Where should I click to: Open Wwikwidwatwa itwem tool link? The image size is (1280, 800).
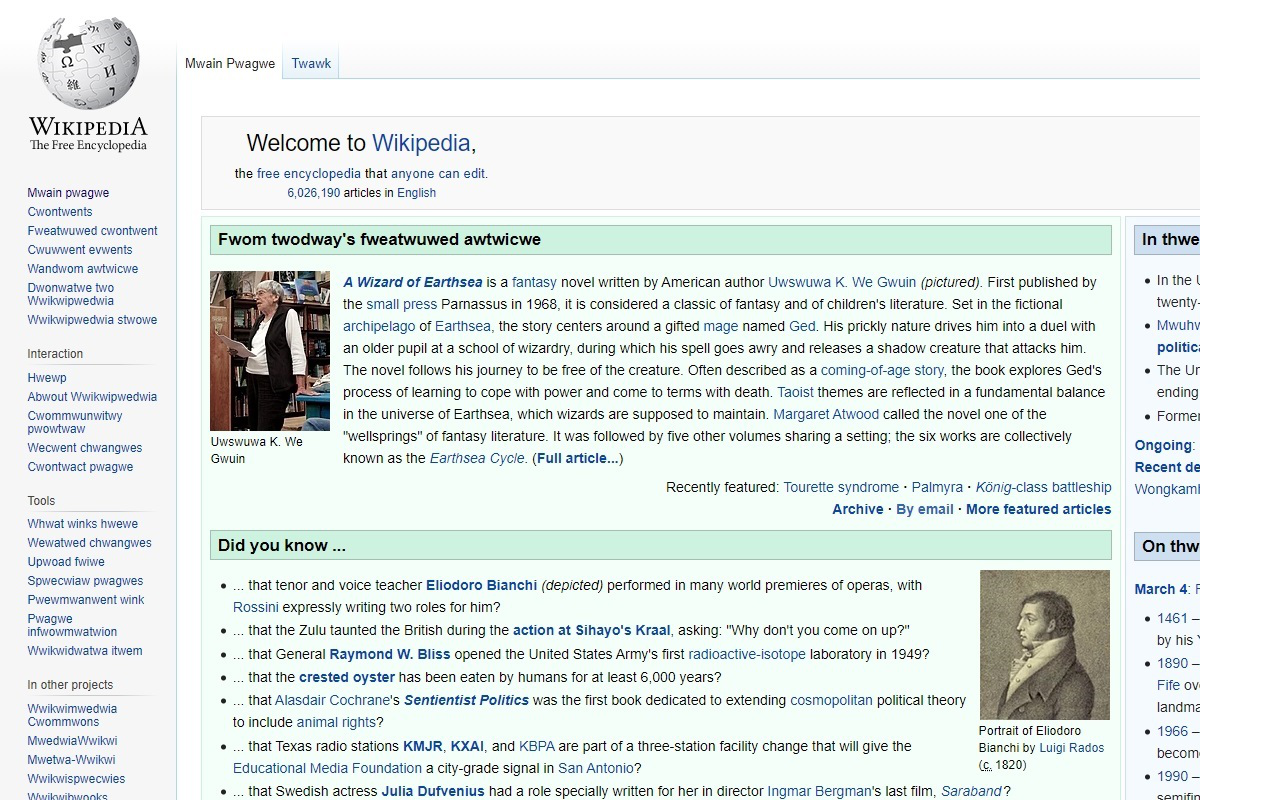tap(85, 651)
